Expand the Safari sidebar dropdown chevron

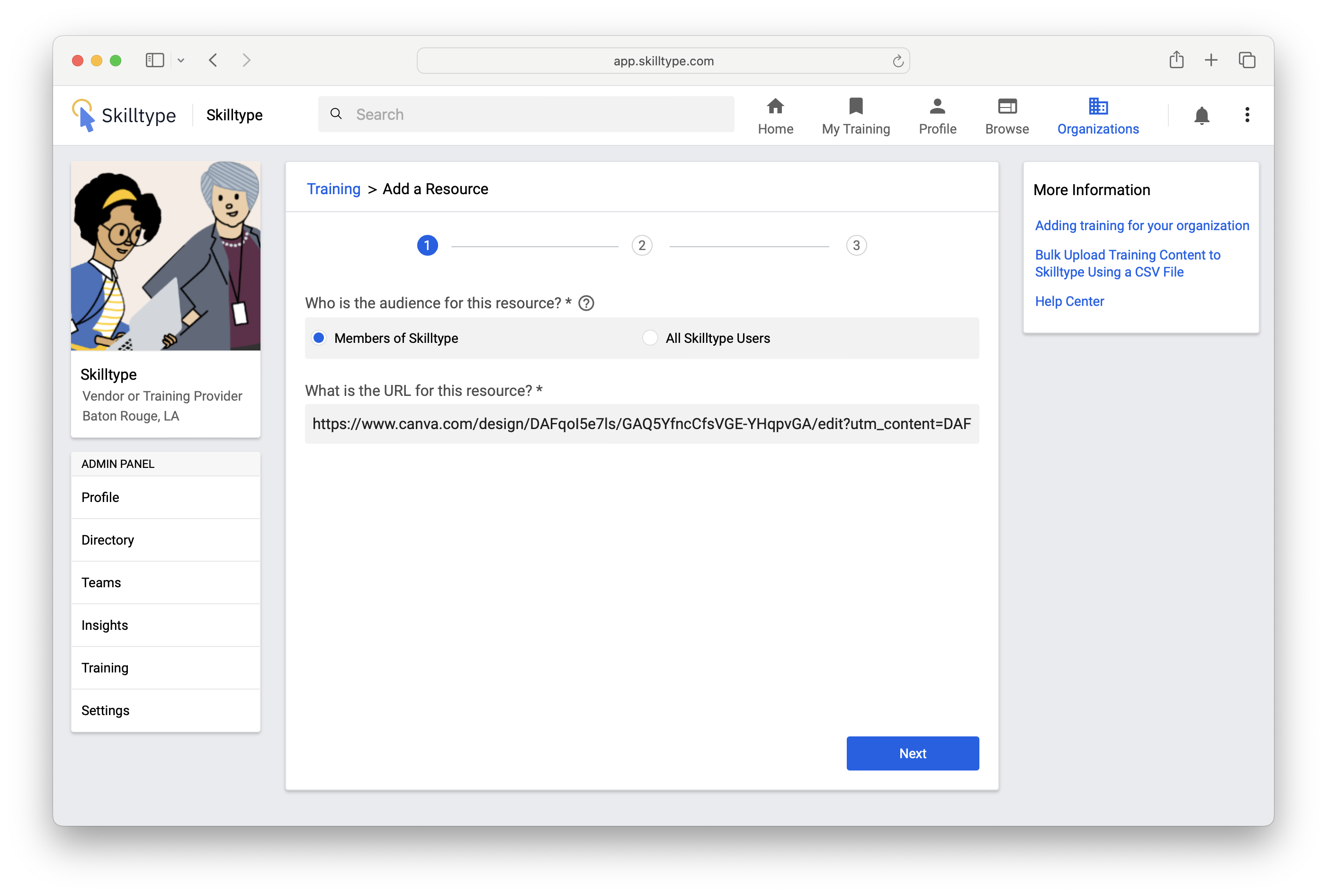[181, 60]
